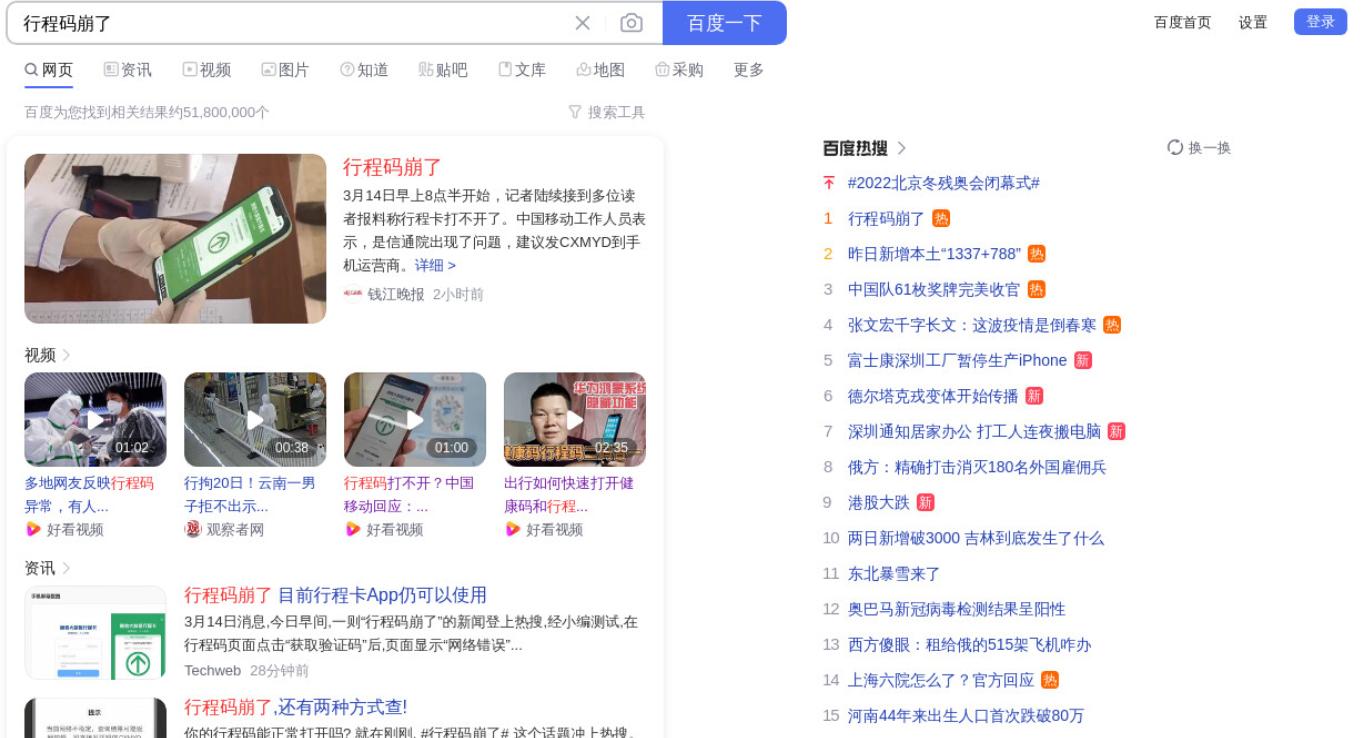Refresh hot list with 换一换
This screenshot has height=738, width=1366.
(1199, 148)
